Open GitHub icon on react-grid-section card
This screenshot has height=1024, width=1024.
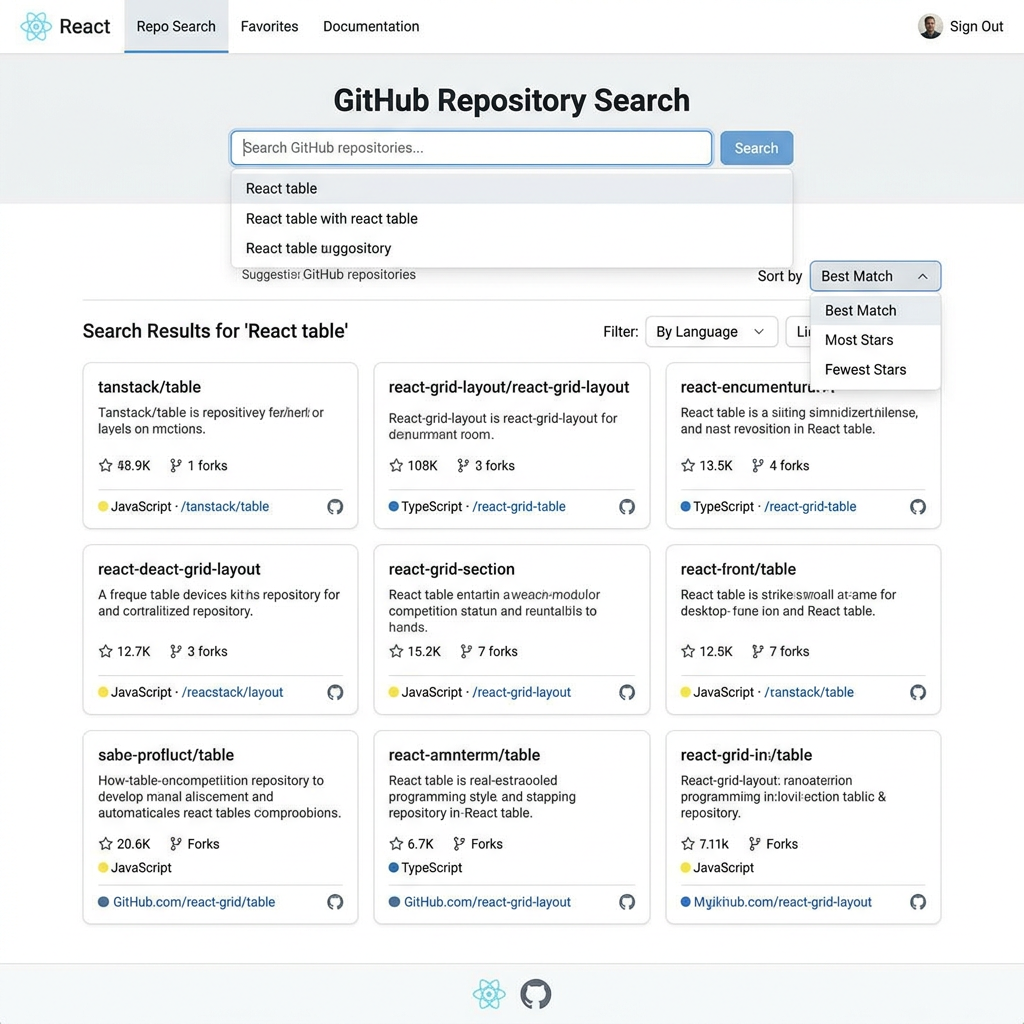(627, 692)
